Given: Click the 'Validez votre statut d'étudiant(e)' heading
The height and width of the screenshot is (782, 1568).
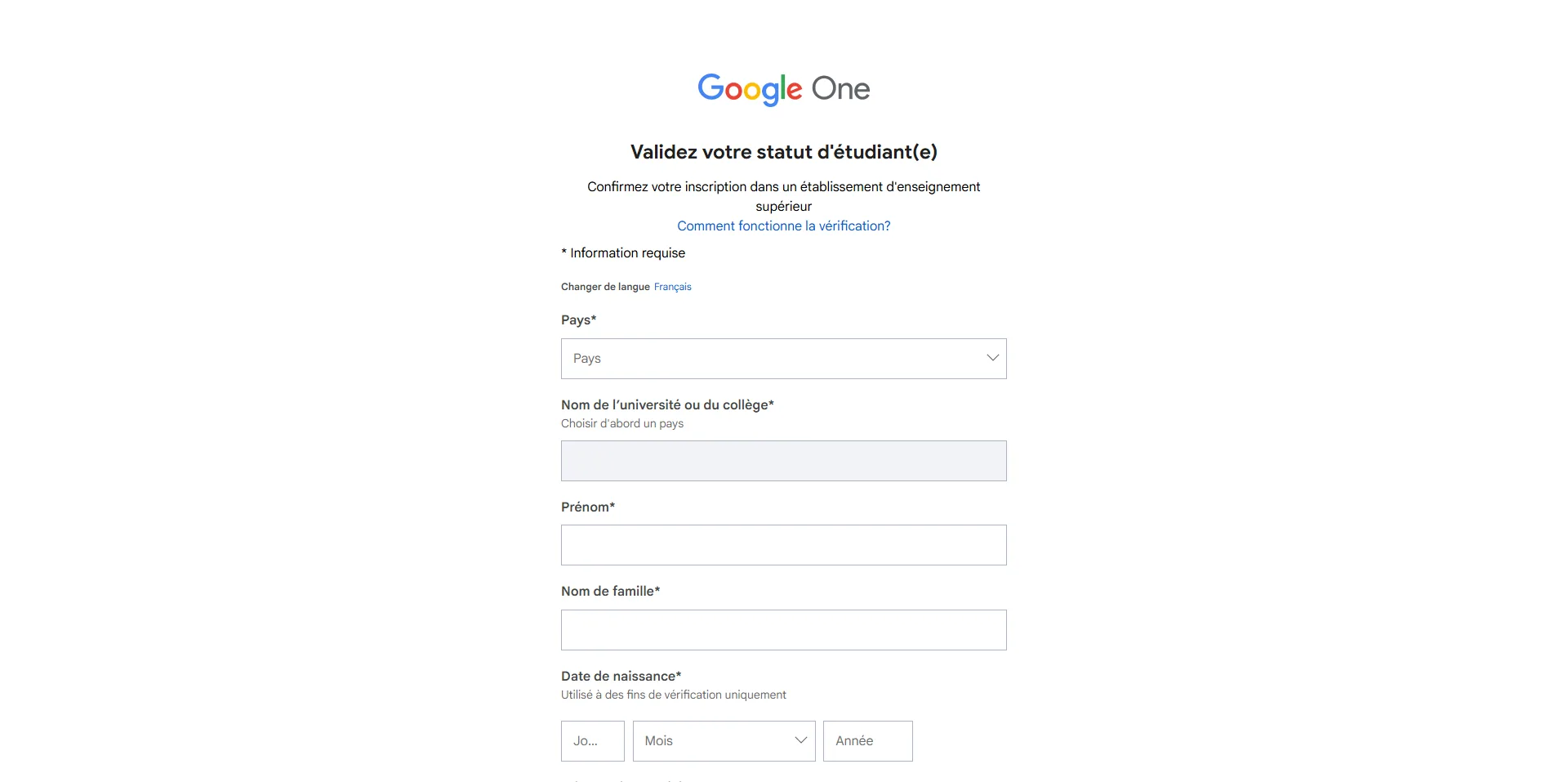Looking at the screenshot, I should click(x=783, y=152).
